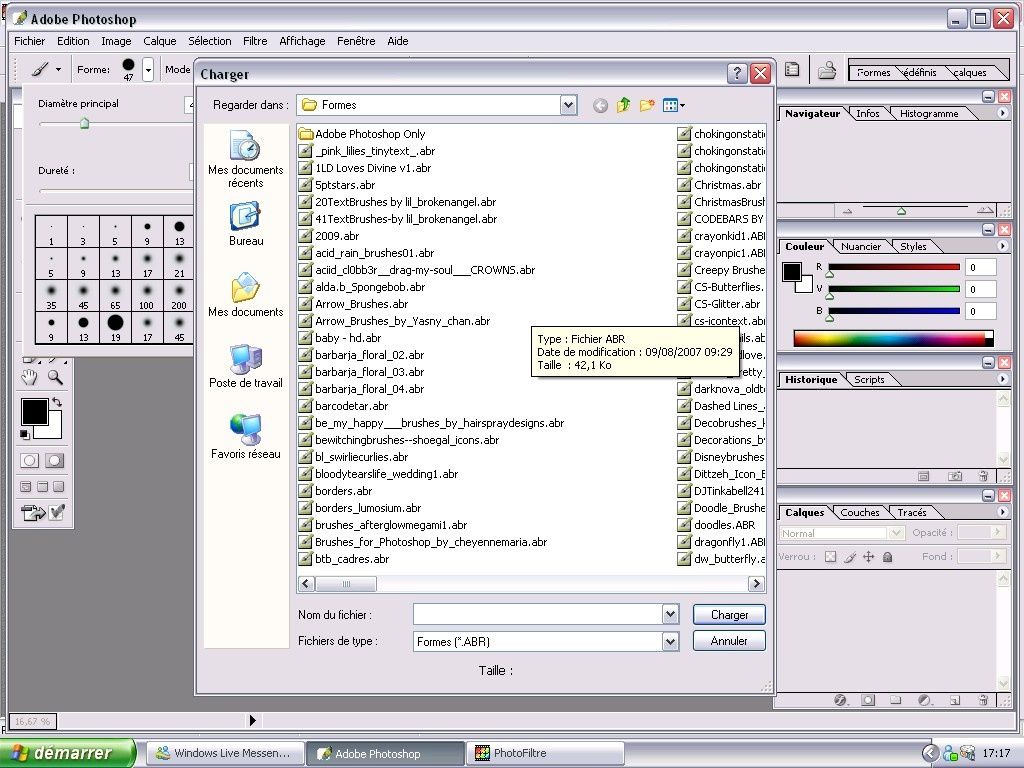Viewport: 1024px width, 768px height.
Task: Switch to full screen mode without menus
Action: click(59, 487)
